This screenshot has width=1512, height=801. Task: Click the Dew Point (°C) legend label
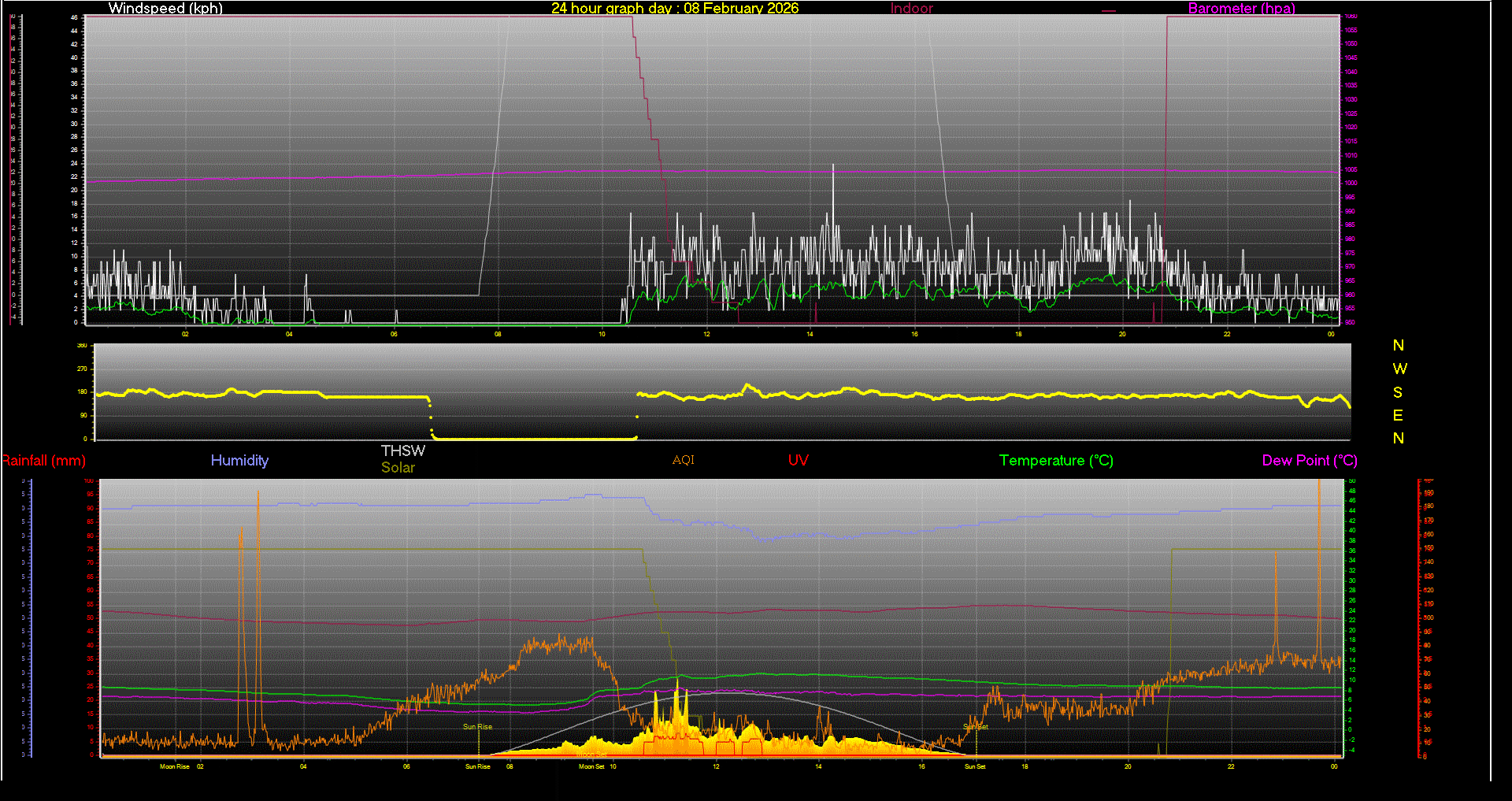coord(1309,461)
